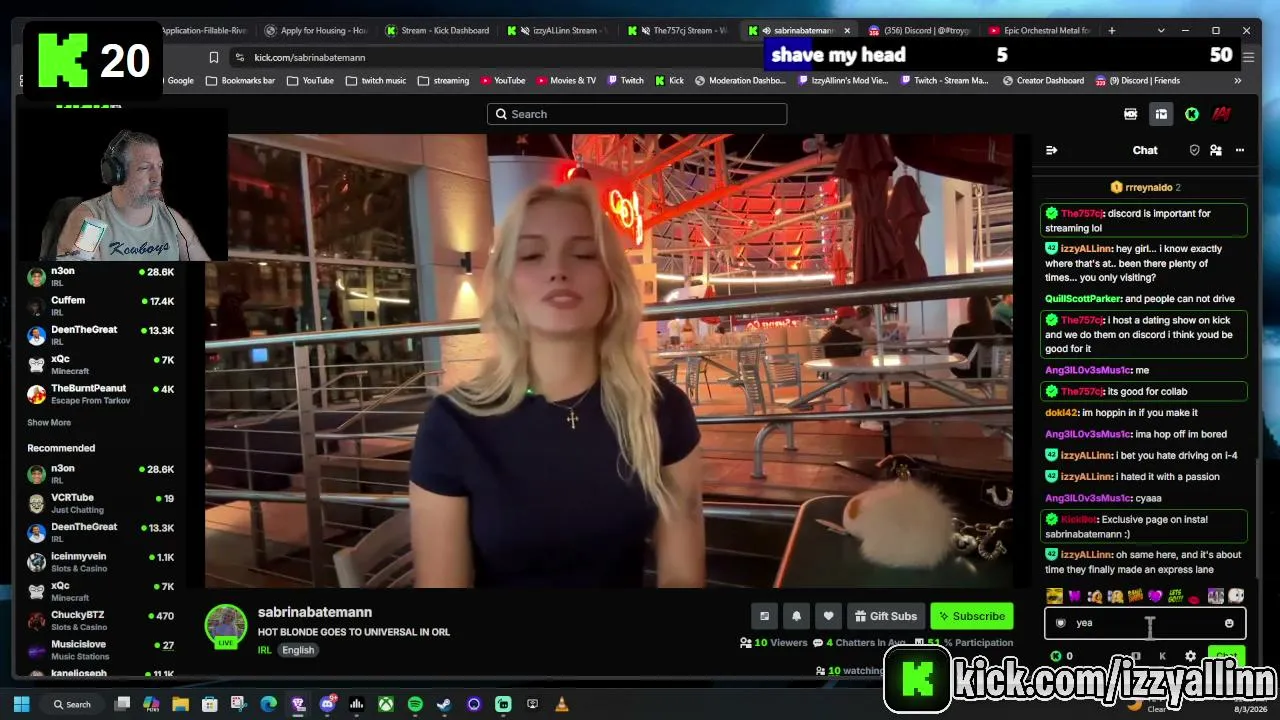Open twitch music bookmark folder
This screenshot has height=720, width=1280.
pyautogui.click(x=375, y=81)
